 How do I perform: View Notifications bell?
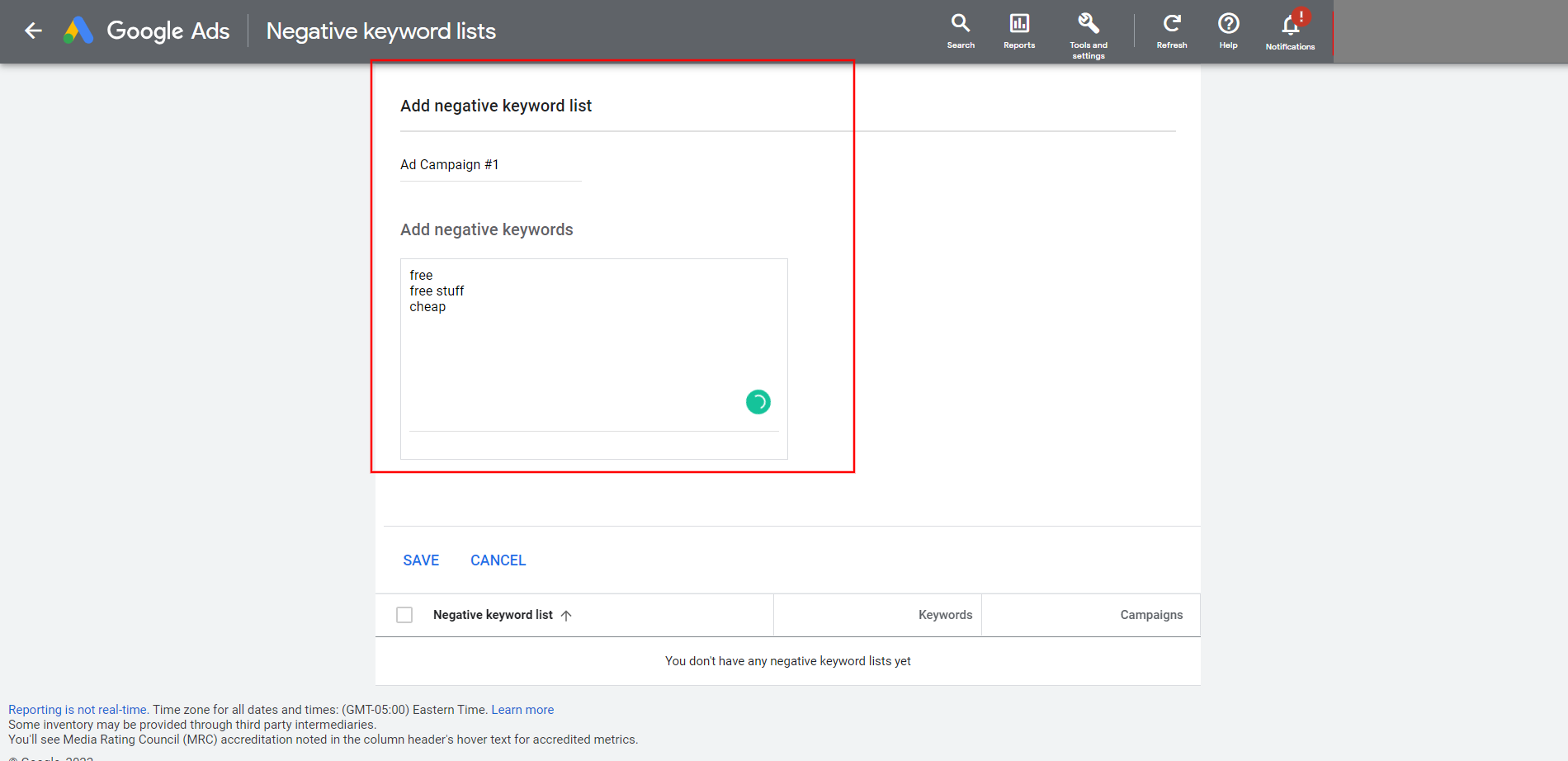1291,31
